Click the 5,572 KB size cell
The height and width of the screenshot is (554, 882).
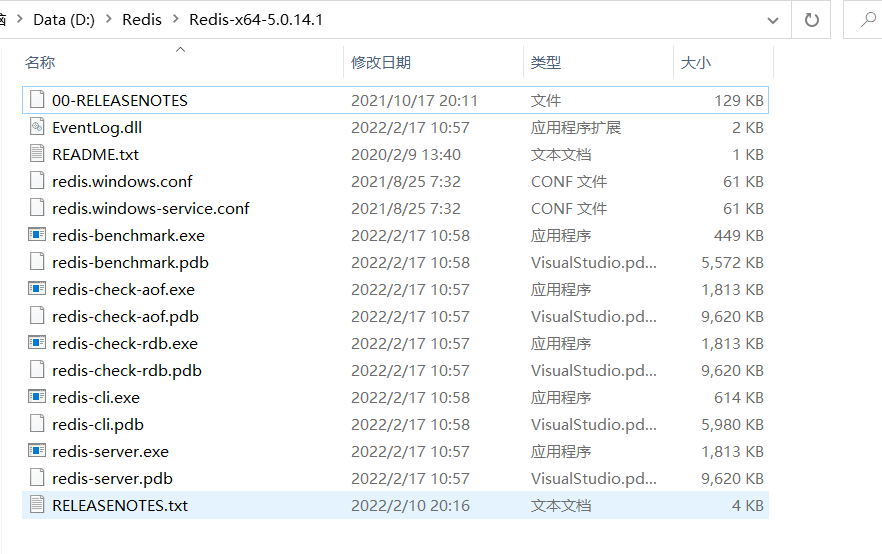click(x=732, y=263)
